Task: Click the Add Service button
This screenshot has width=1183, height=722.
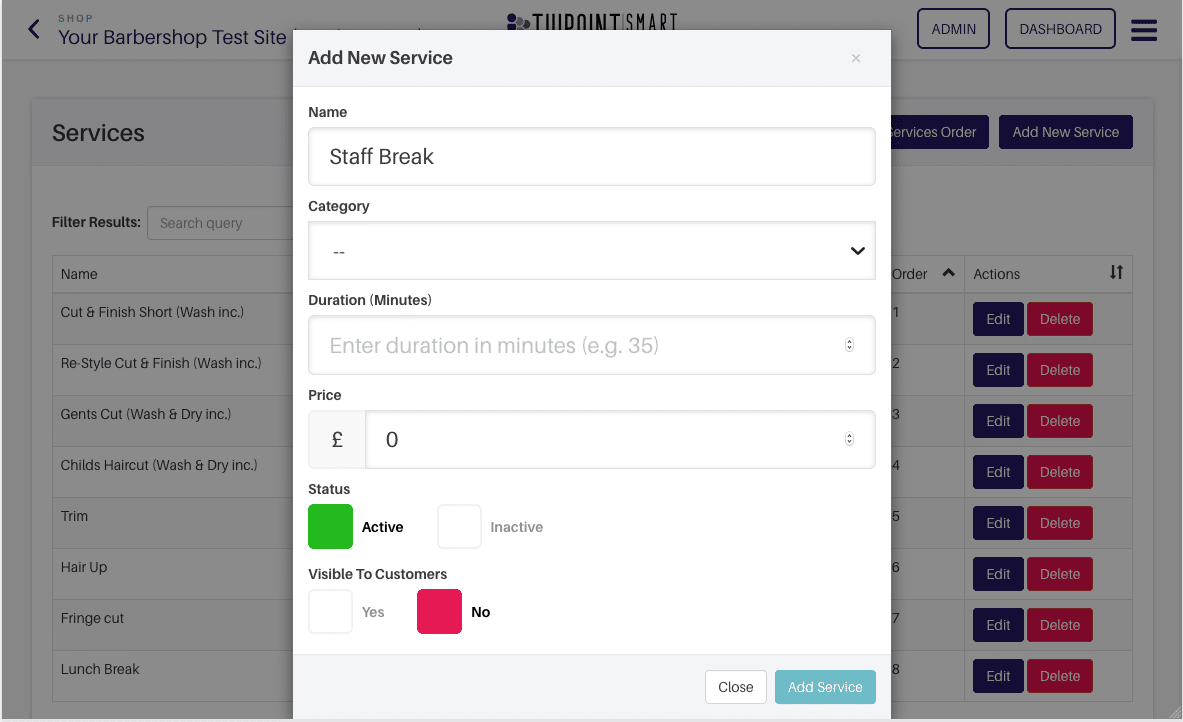Action: [x=825, y=687]
